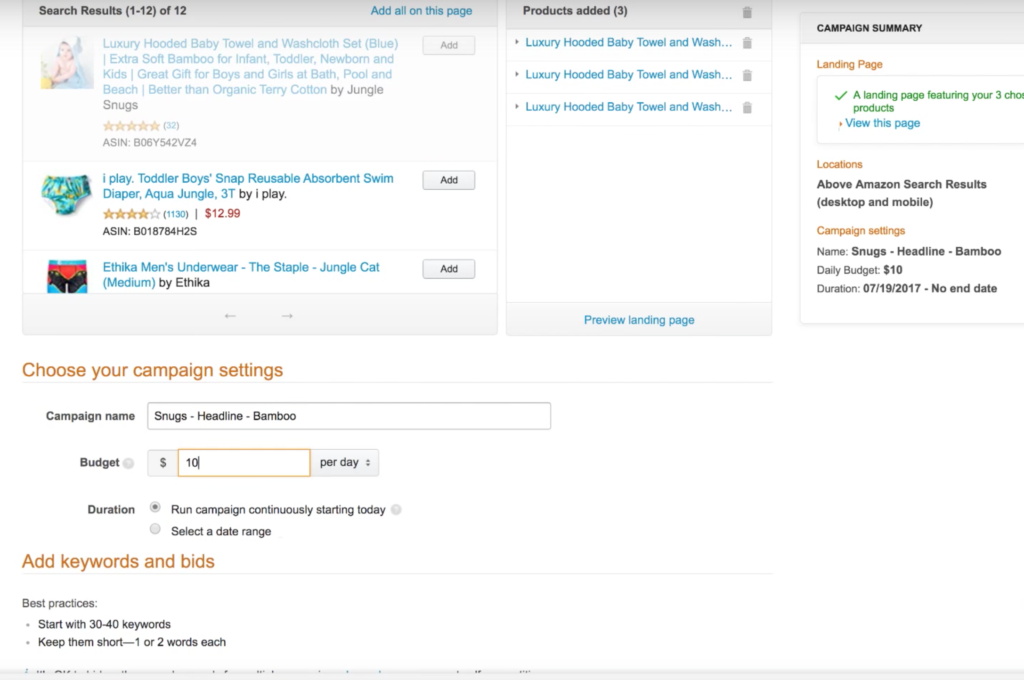This screenshot has height=680, width=1024.
Task: Remove the third added product with trash icon
Action: click(747, 107)
